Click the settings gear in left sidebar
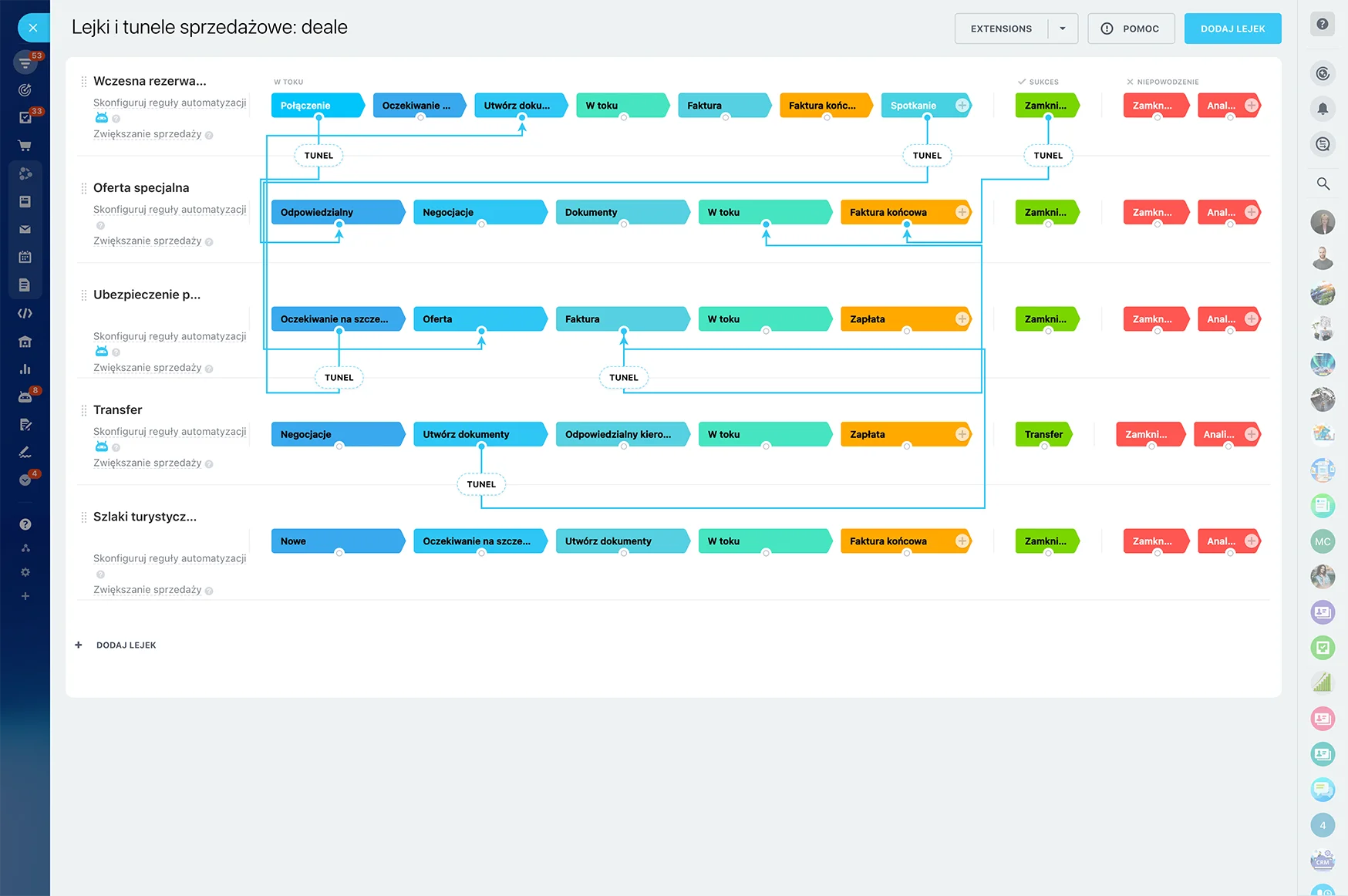The width and height of the screenshot is (1348, 896). tap(25, 572)
